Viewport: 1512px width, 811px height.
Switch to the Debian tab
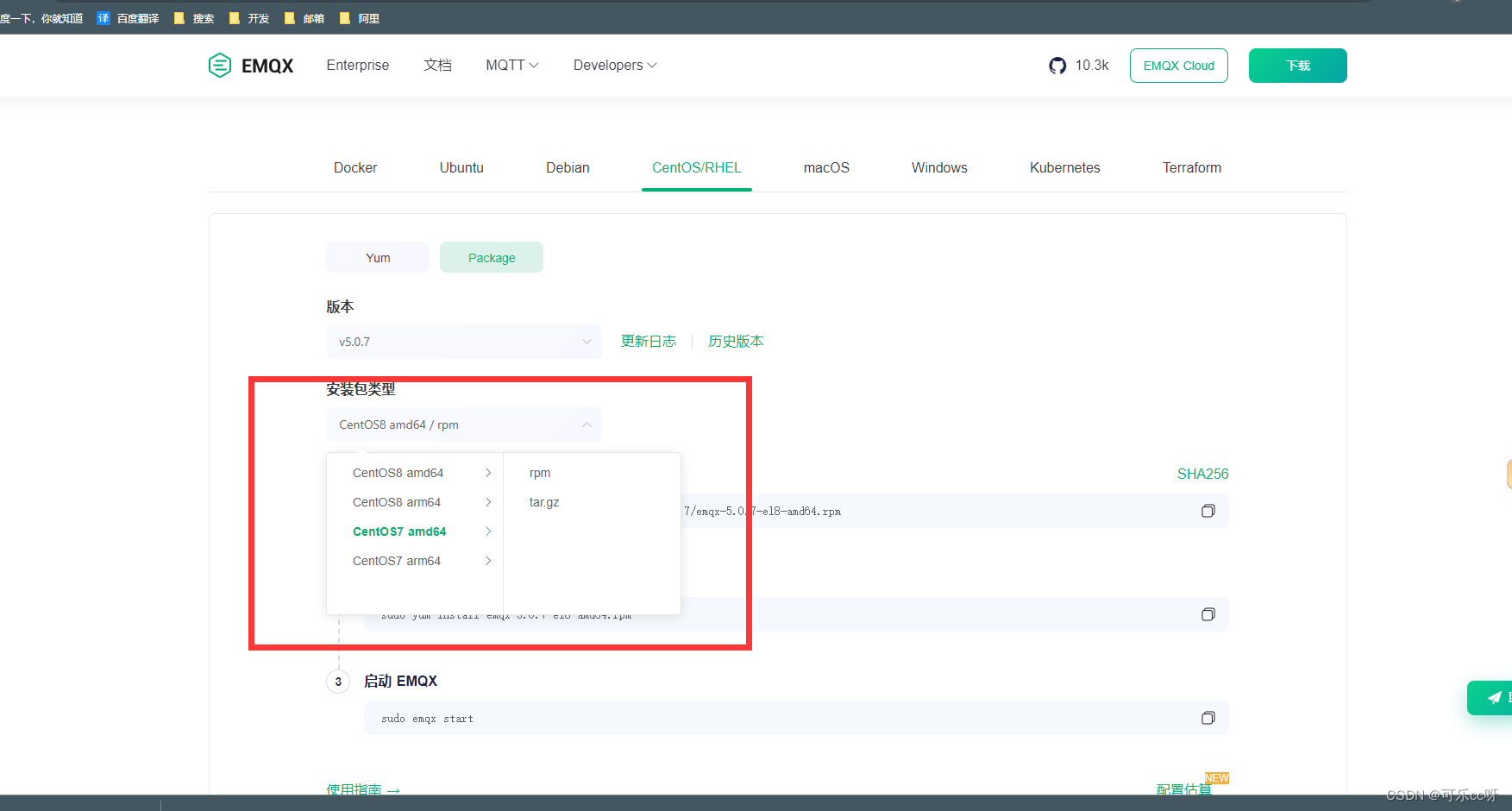tap(568, 168)
